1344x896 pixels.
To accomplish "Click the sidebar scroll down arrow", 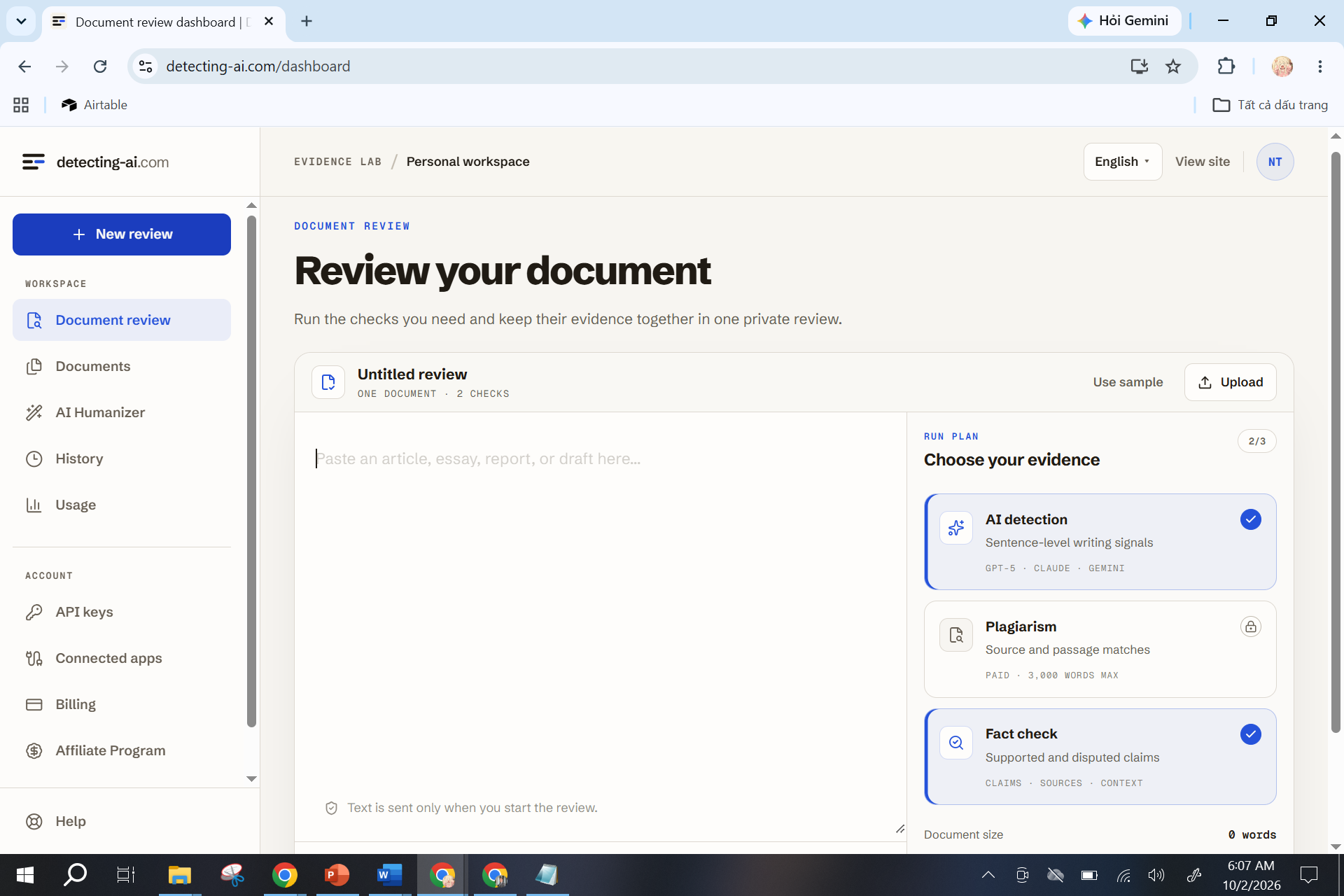I will tap(251, 778).
